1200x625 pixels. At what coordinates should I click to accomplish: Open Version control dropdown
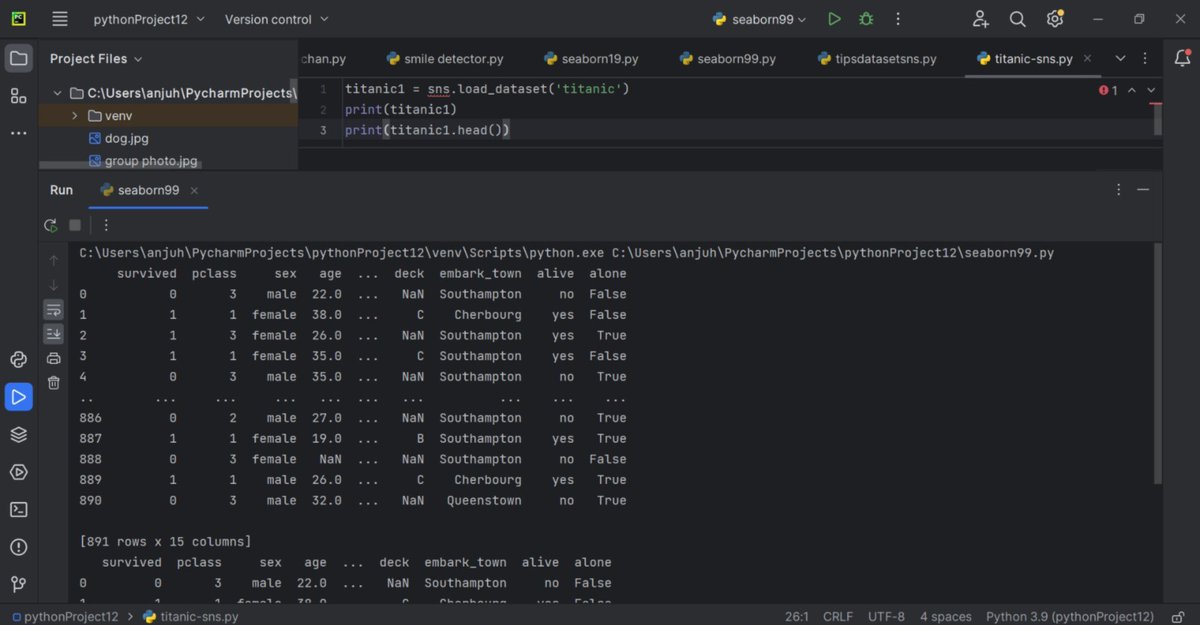click(x=277, y=19)
